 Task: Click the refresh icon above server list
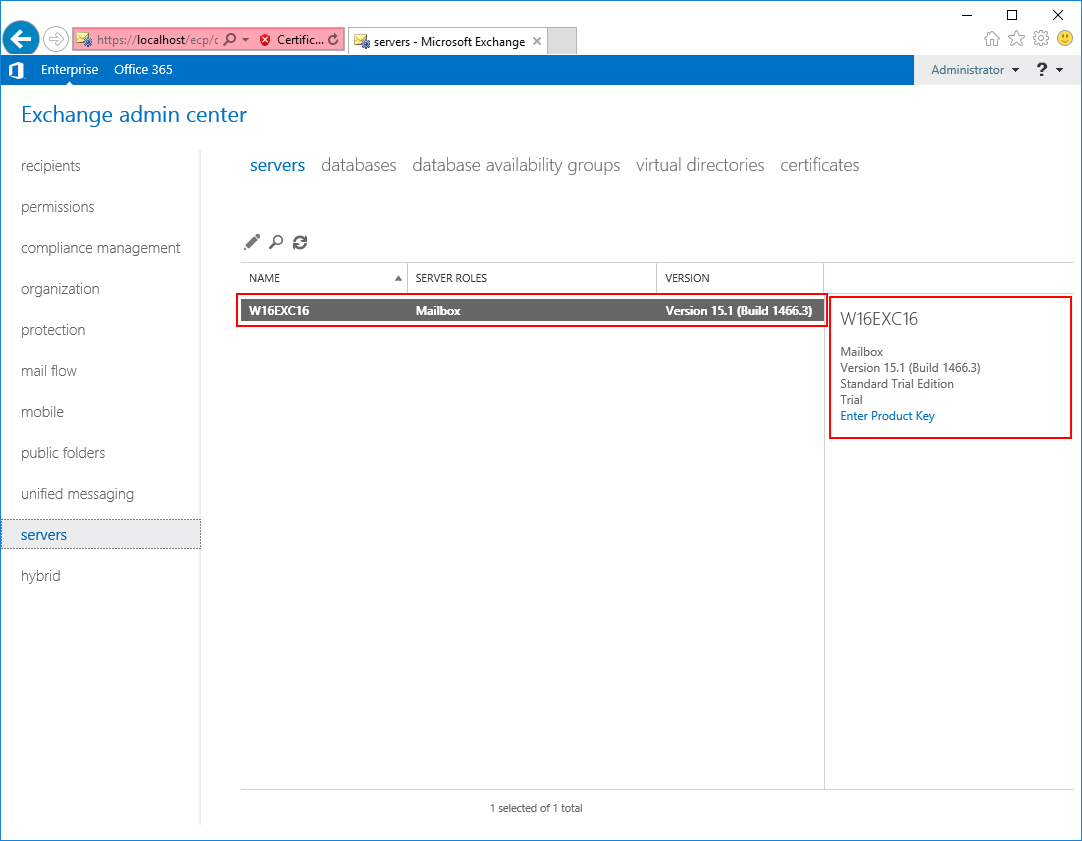[299, 242]
